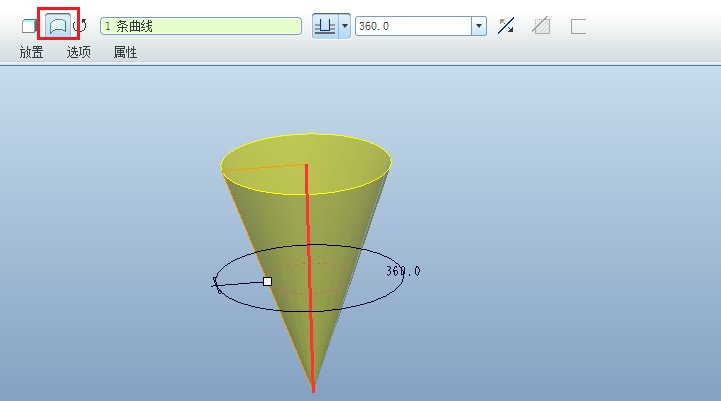Open the 选项 options tab
The height and width of the screenshot is (401, 721).
tap(79, 52)
